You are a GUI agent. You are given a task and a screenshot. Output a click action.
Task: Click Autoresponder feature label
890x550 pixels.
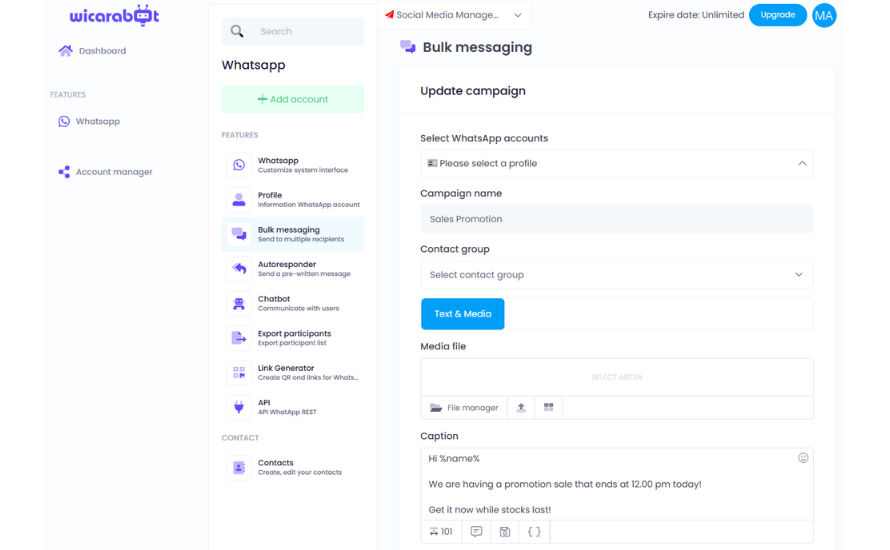(287, 264)
